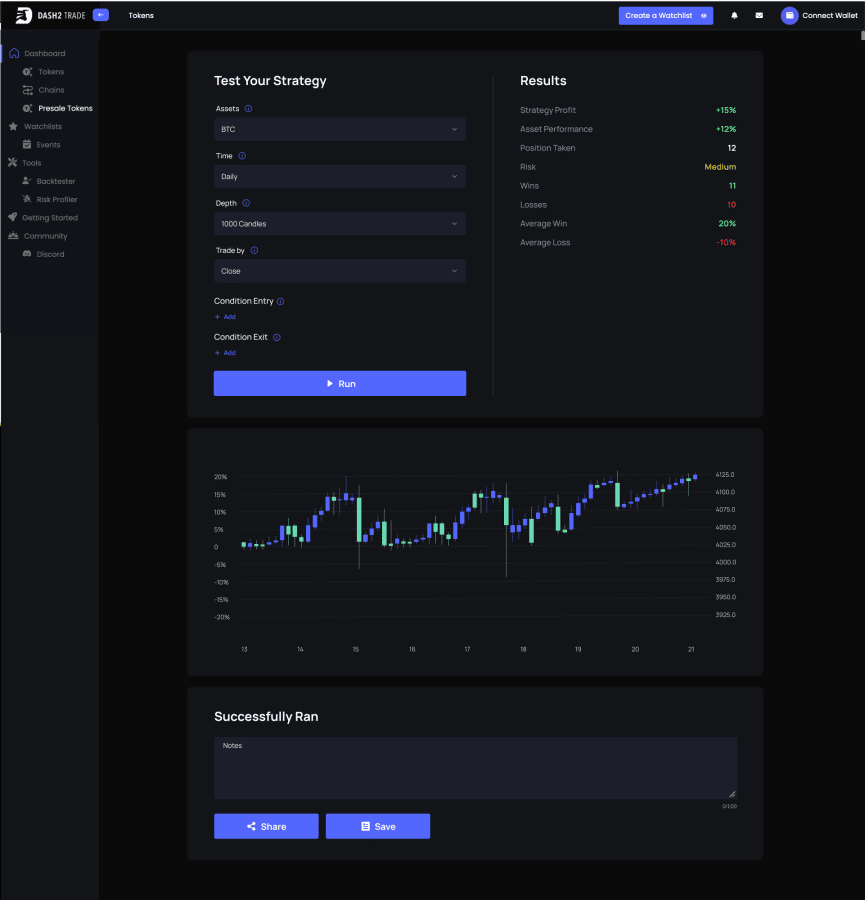Viewport: 865px width, 900px height.
Task: Click the Strategy Profit +15% value
Action: click(x=726, y=110)
